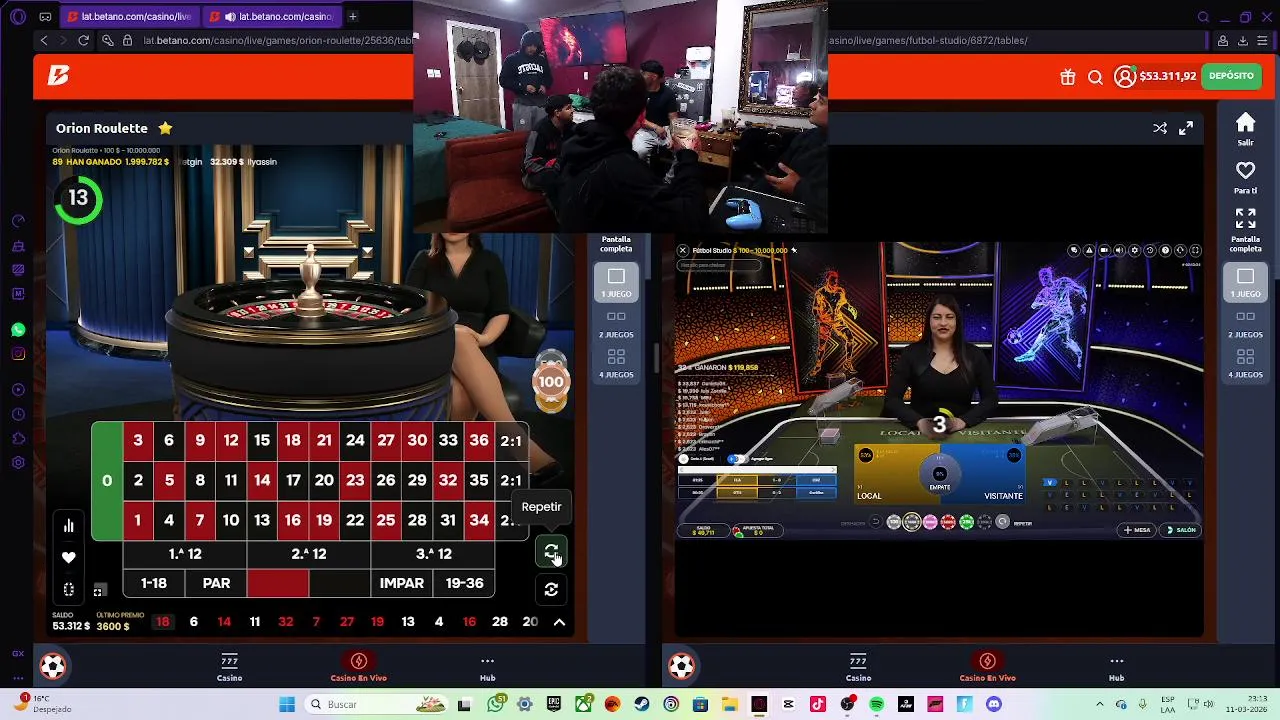Select 1 JUEGO layout in right sidebar
1280x720 pixels.
pos(1245,282)
